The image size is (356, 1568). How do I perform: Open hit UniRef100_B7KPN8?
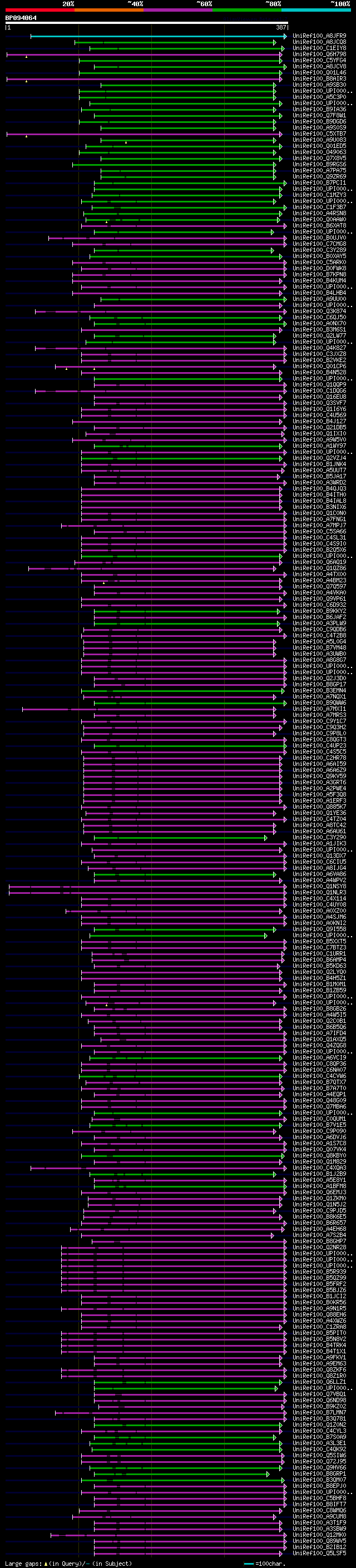(x=319, y=275)
